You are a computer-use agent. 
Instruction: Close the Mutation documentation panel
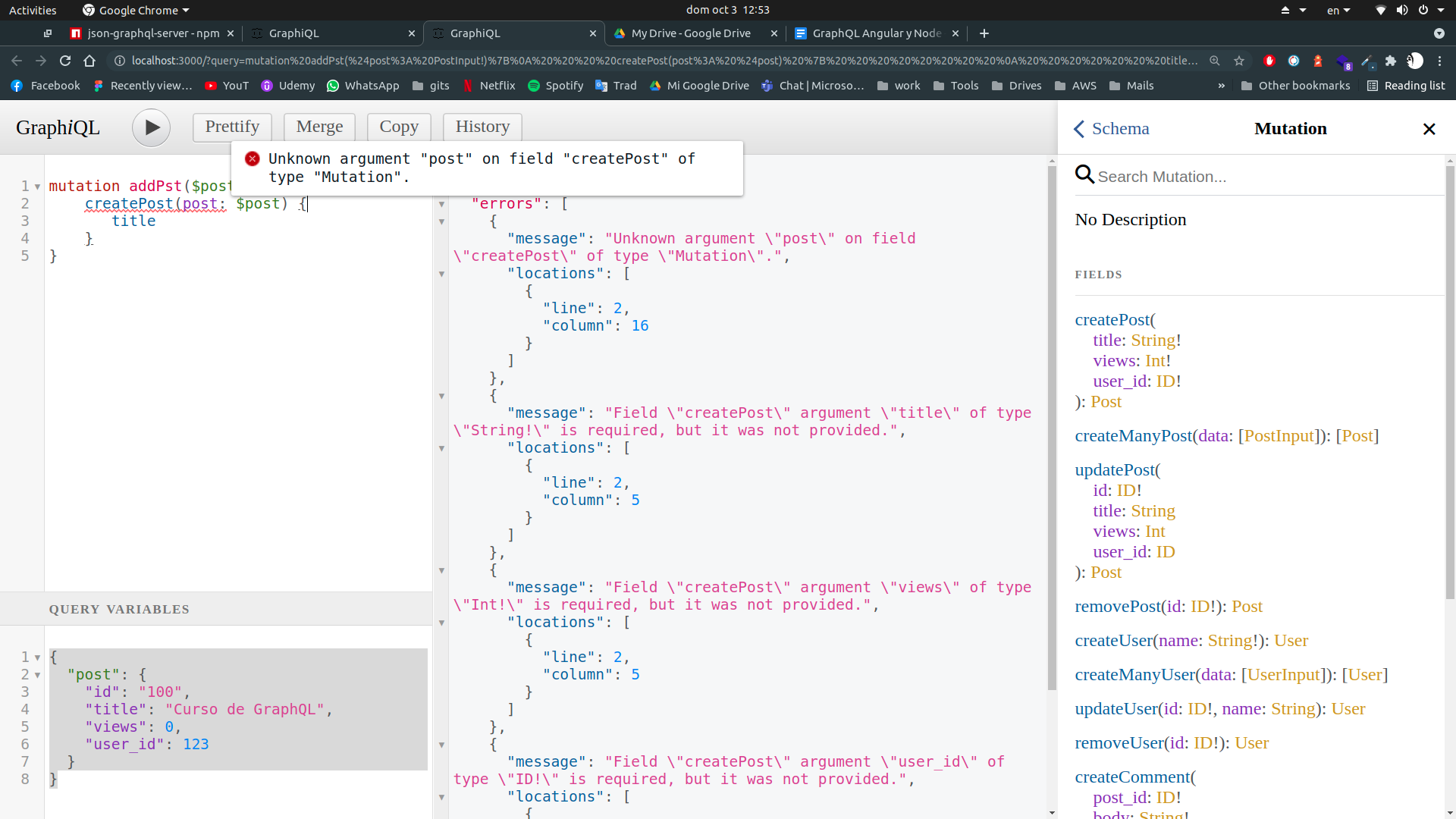coord(1429,129)
